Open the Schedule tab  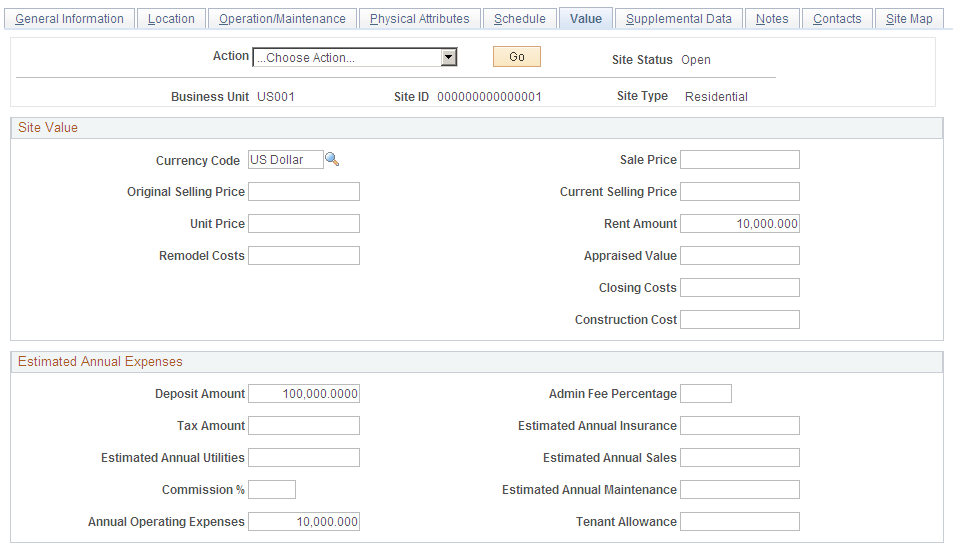pyautogui.click(x=520, y=19)
